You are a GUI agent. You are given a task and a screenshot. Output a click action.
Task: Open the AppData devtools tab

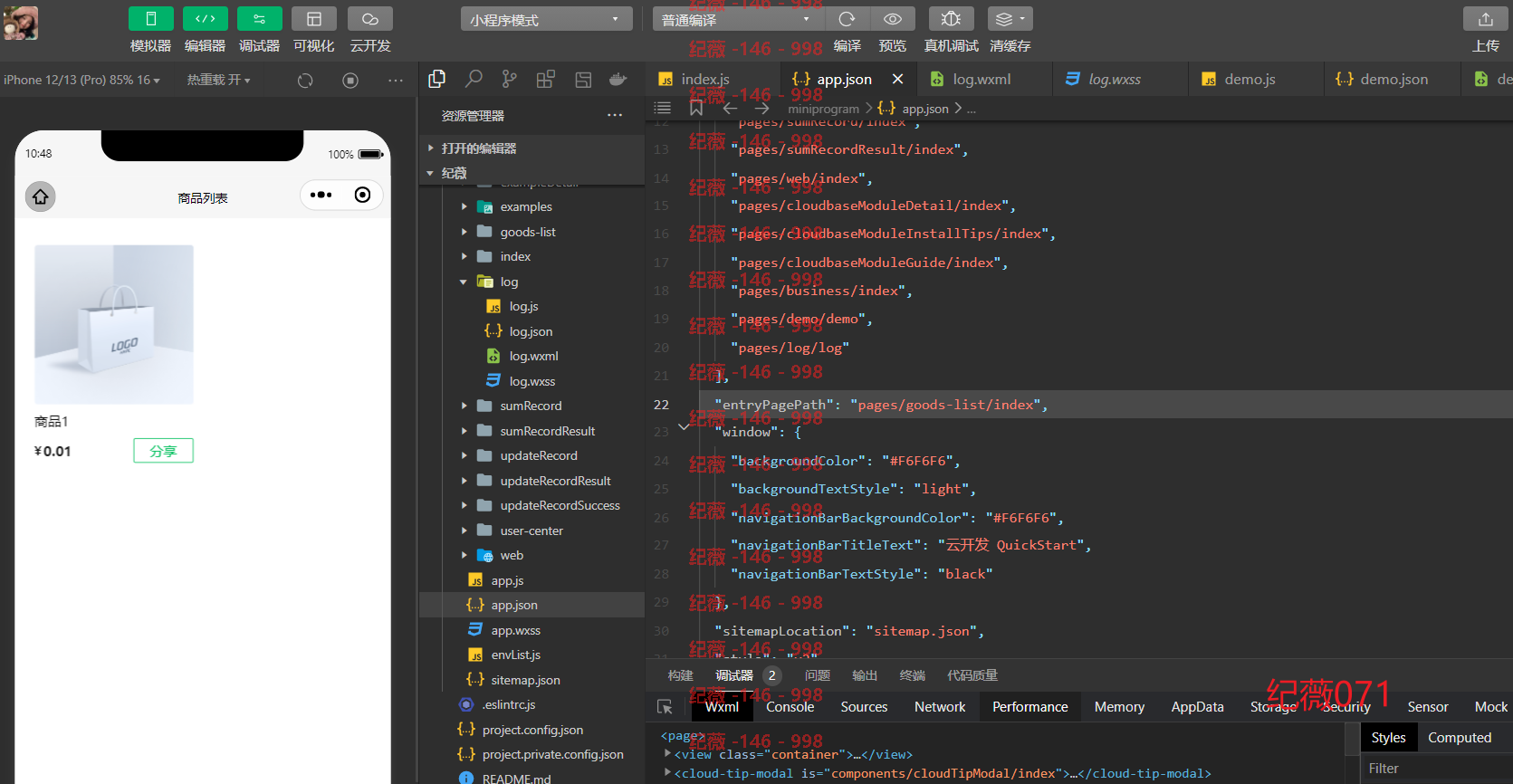point(1197,707)
